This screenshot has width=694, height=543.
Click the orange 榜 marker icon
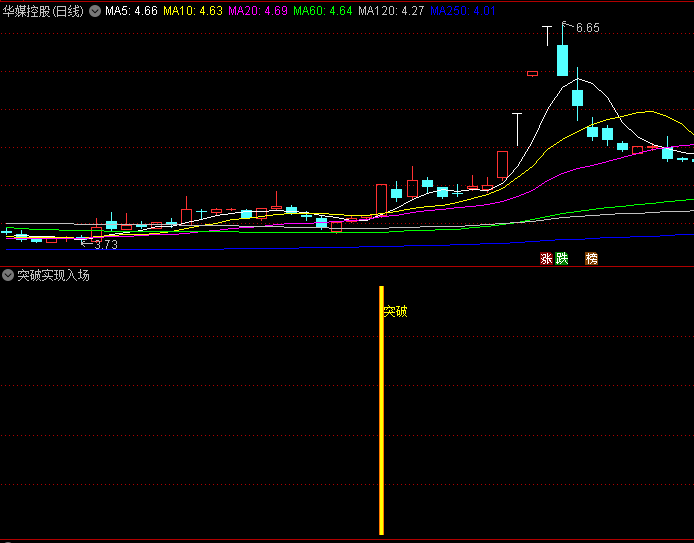pyautogui.click(x=592, y=258)
